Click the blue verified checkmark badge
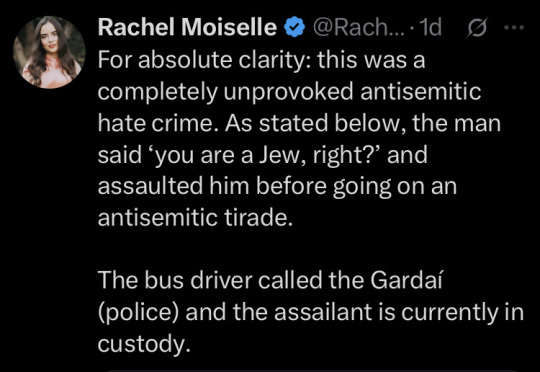The width and height of the screenshot is (540, 372). click(x=294, y=27)
